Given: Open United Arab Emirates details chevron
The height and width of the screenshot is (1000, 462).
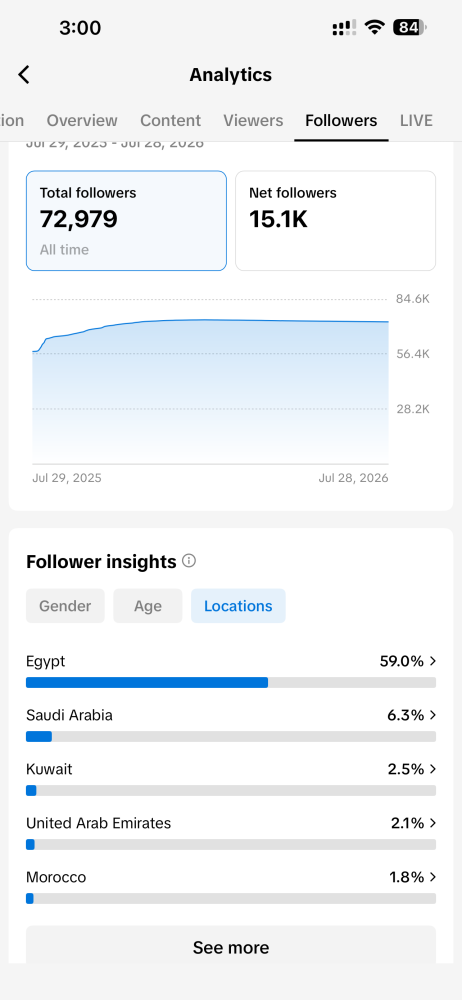Looking at the screenshot, I should (433, 823).
